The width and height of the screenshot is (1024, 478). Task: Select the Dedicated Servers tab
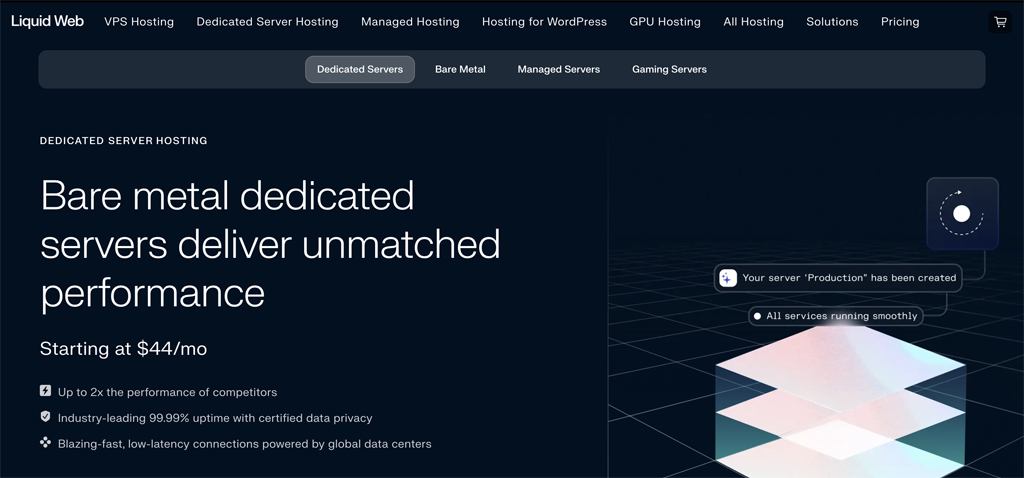point(360,70)
